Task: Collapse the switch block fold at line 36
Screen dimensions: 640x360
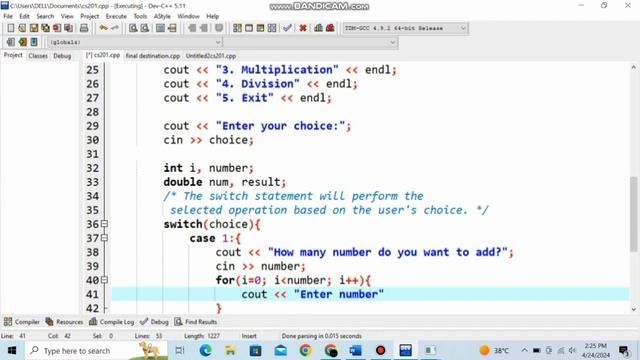Action: tap(104, 224)
